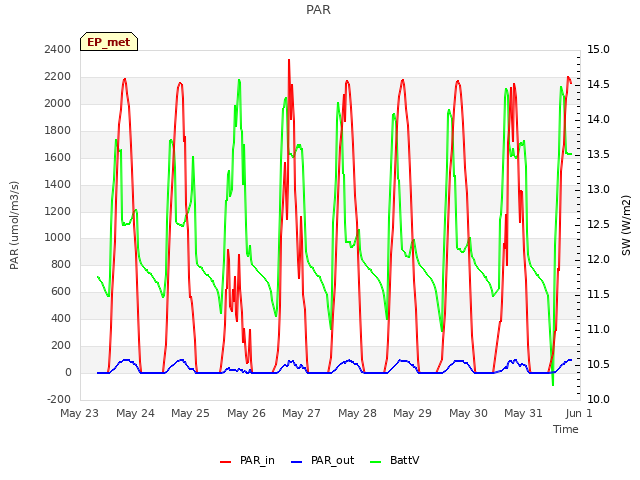Click the 14.0 right axis value

click(x=598, y=120)
